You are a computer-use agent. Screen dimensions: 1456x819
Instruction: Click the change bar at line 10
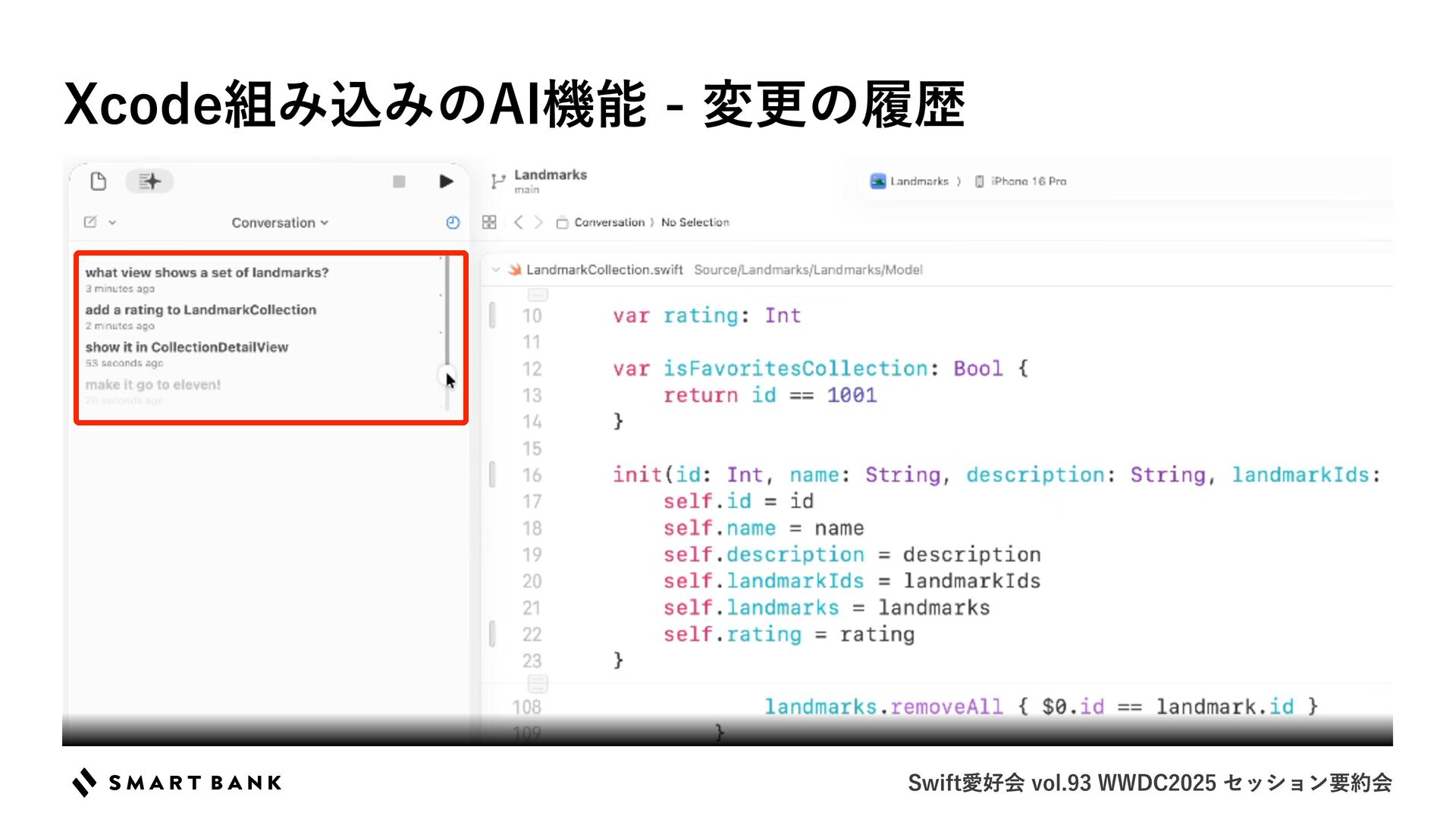[x=492, y=315]
